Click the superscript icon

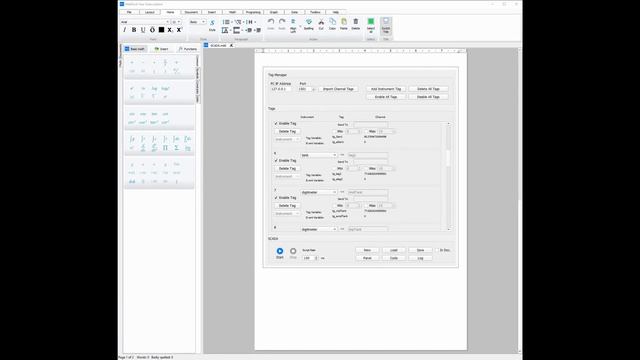coord(179,30)
